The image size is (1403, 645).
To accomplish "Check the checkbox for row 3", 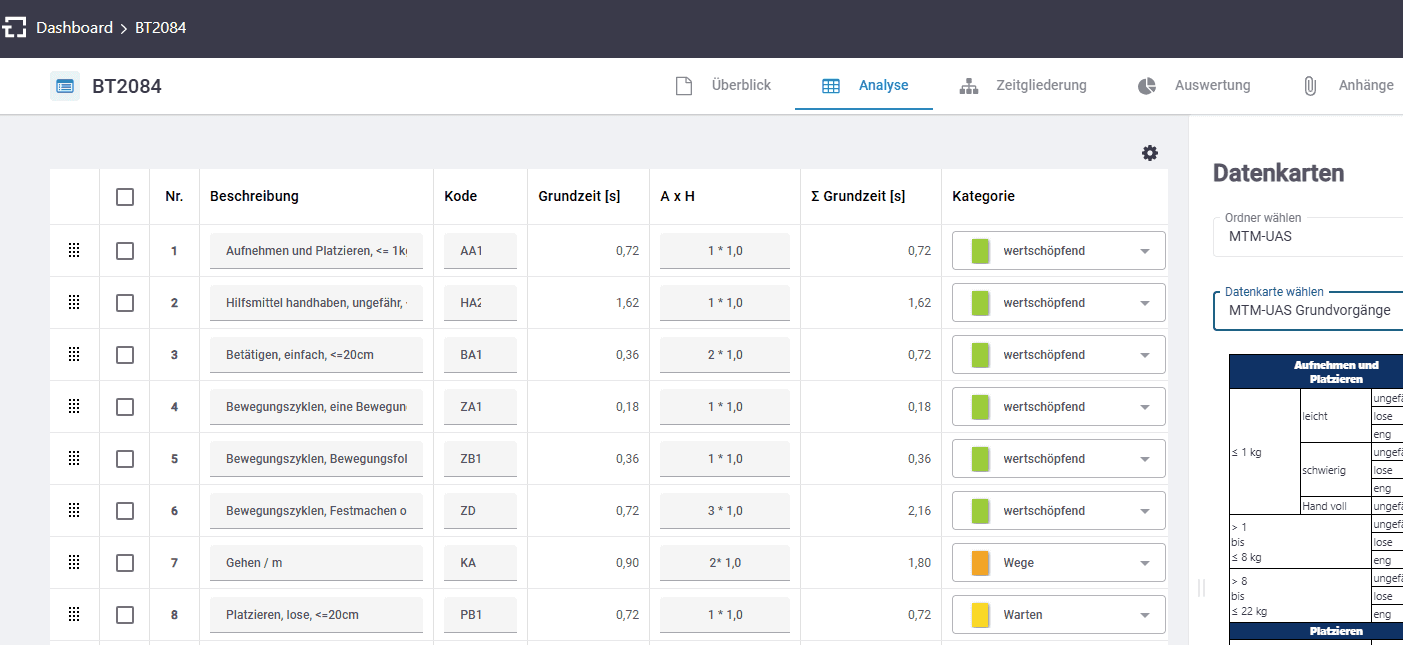I will [x=125, y=355].
